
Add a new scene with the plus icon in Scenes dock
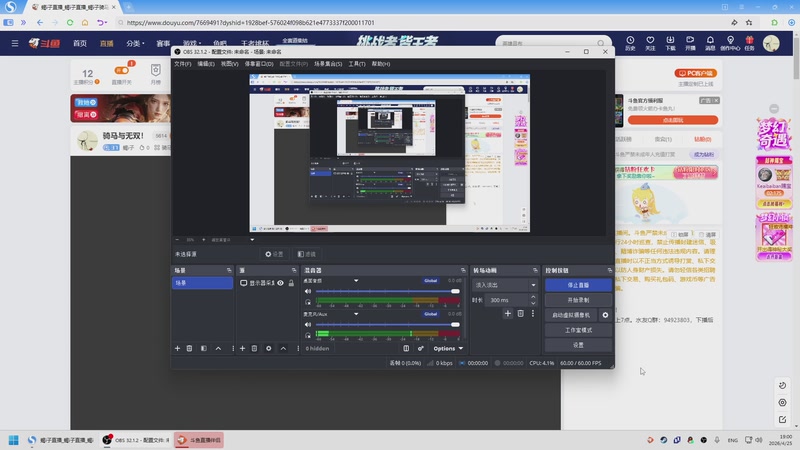click(x=177, y=348)
